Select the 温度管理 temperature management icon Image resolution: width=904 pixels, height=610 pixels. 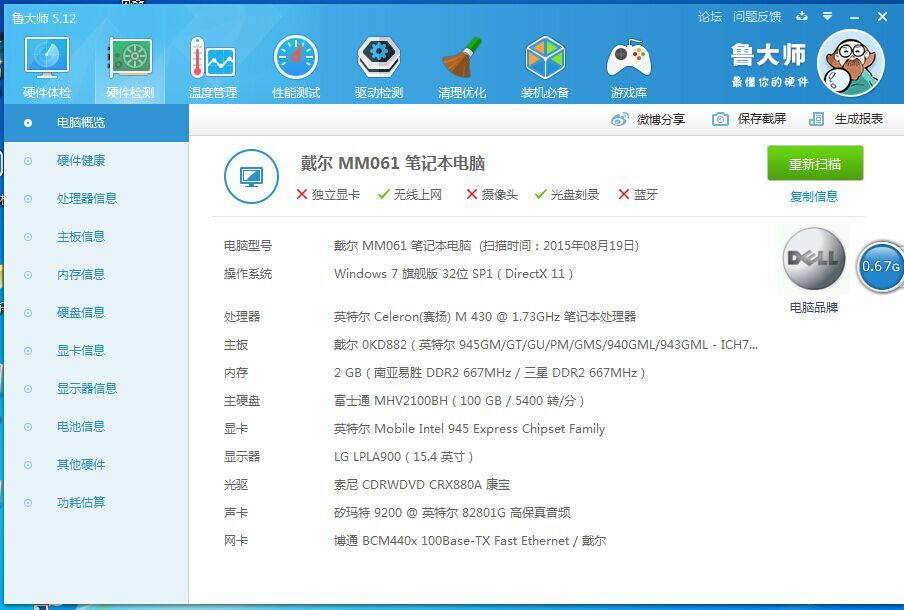pyautogui.click(x=212, y=67)
